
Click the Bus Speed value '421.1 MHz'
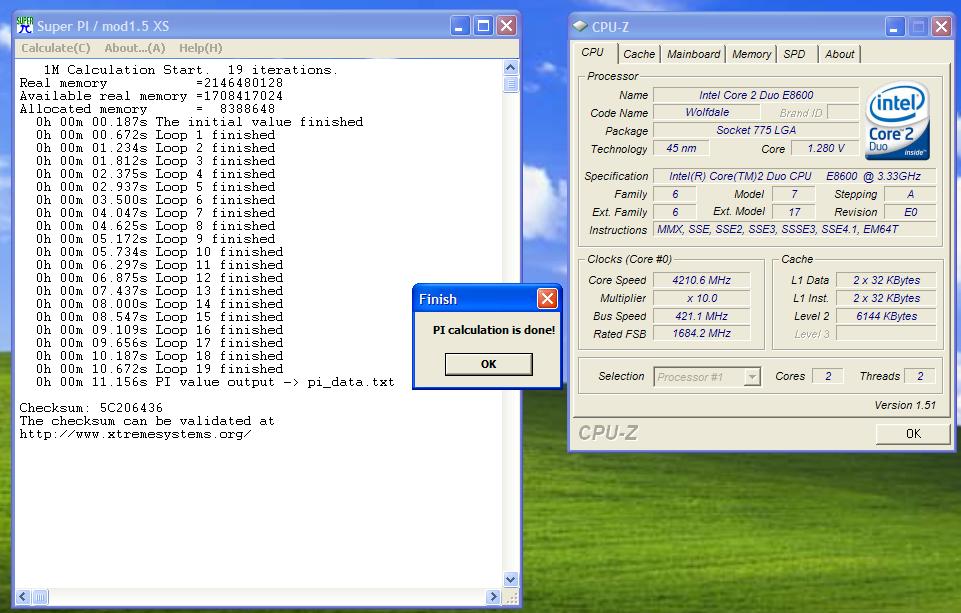pos(702,316)
